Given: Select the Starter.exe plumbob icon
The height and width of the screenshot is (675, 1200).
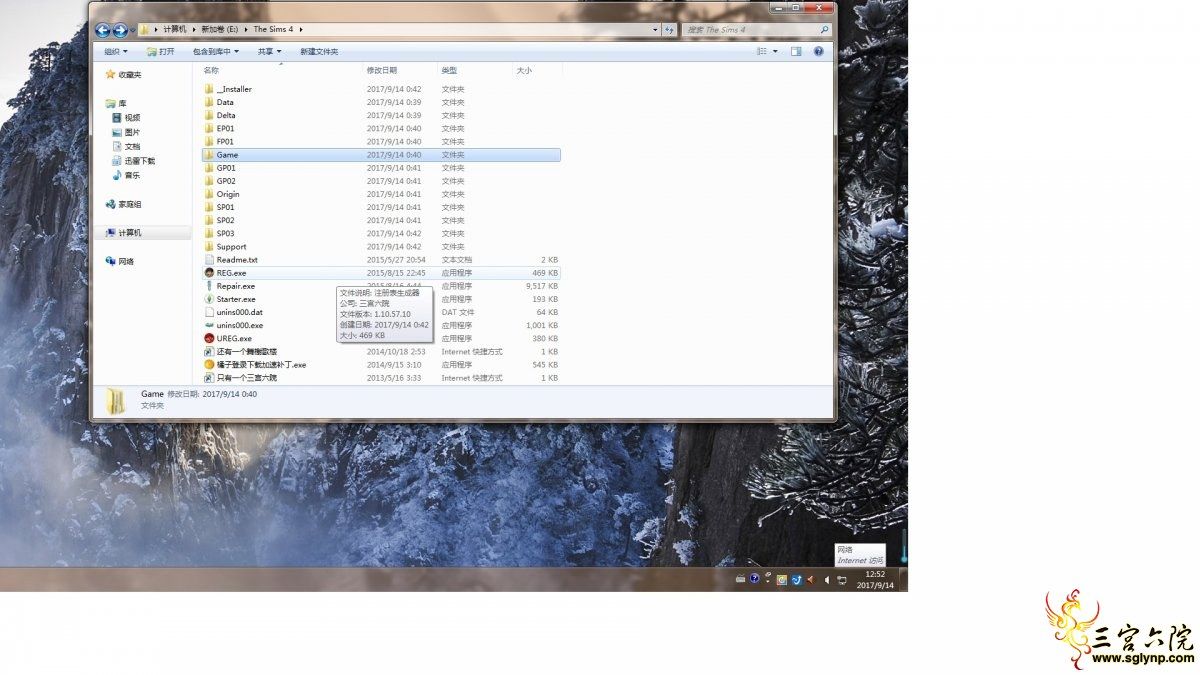Looking at the screenshot, I should click(x=209, y=299).
